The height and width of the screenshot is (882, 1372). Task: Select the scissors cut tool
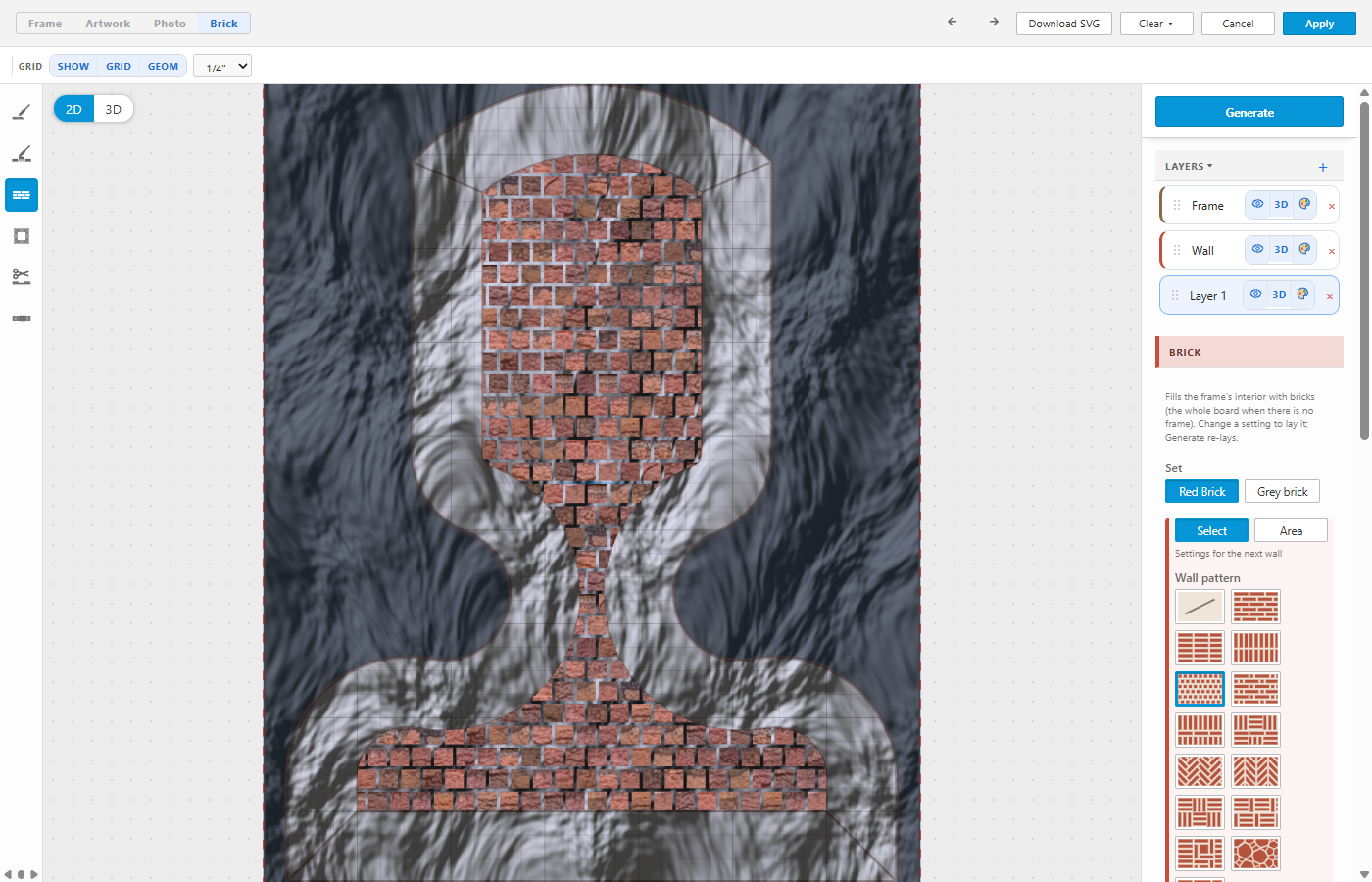click(22, 277)
